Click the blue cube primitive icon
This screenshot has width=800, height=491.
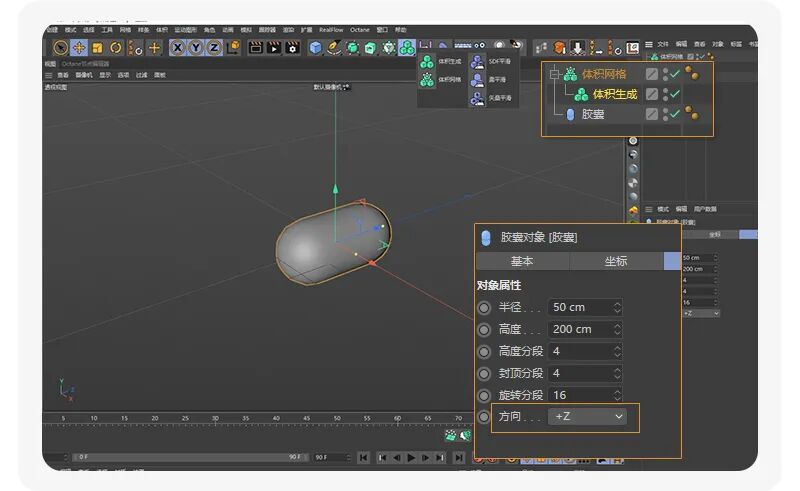(x=315, y=48)
